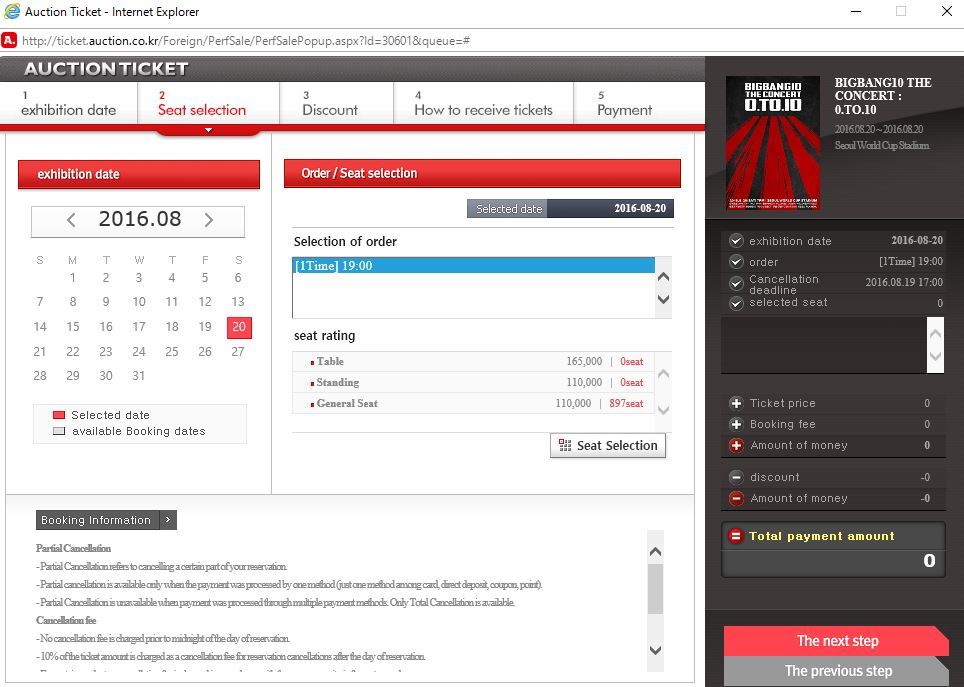The width and height of the screenshot is (964, 687).
Task: Click the URL in the address bar
Action: coord(246,41)
